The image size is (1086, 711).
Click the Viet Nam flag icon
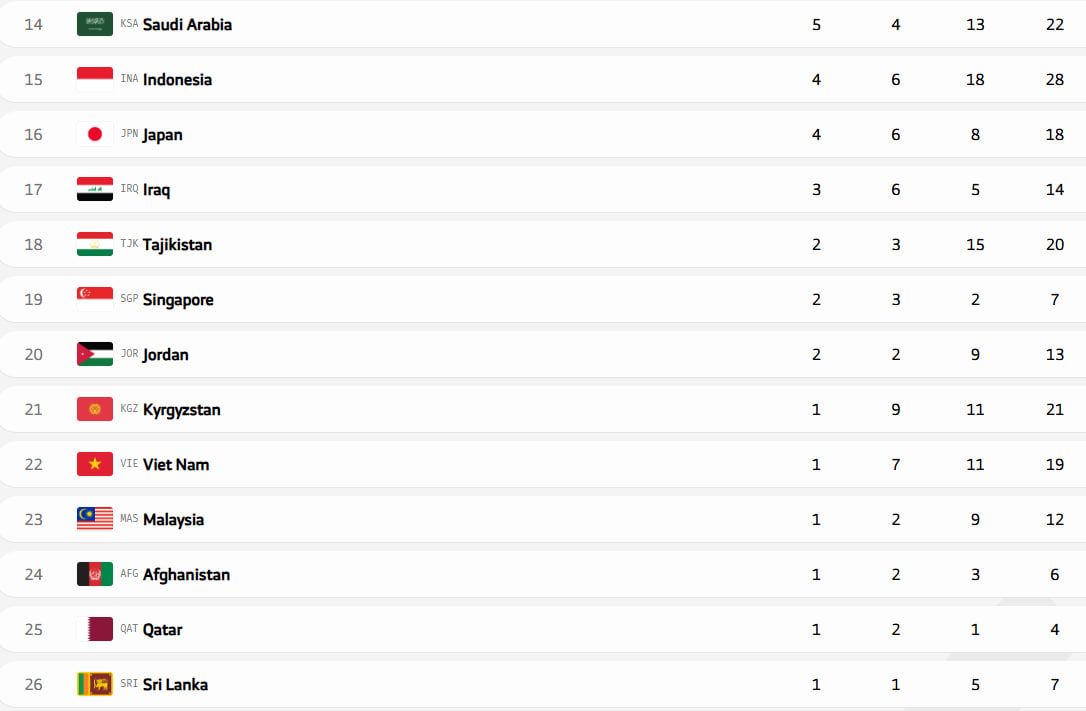[95, 464]
